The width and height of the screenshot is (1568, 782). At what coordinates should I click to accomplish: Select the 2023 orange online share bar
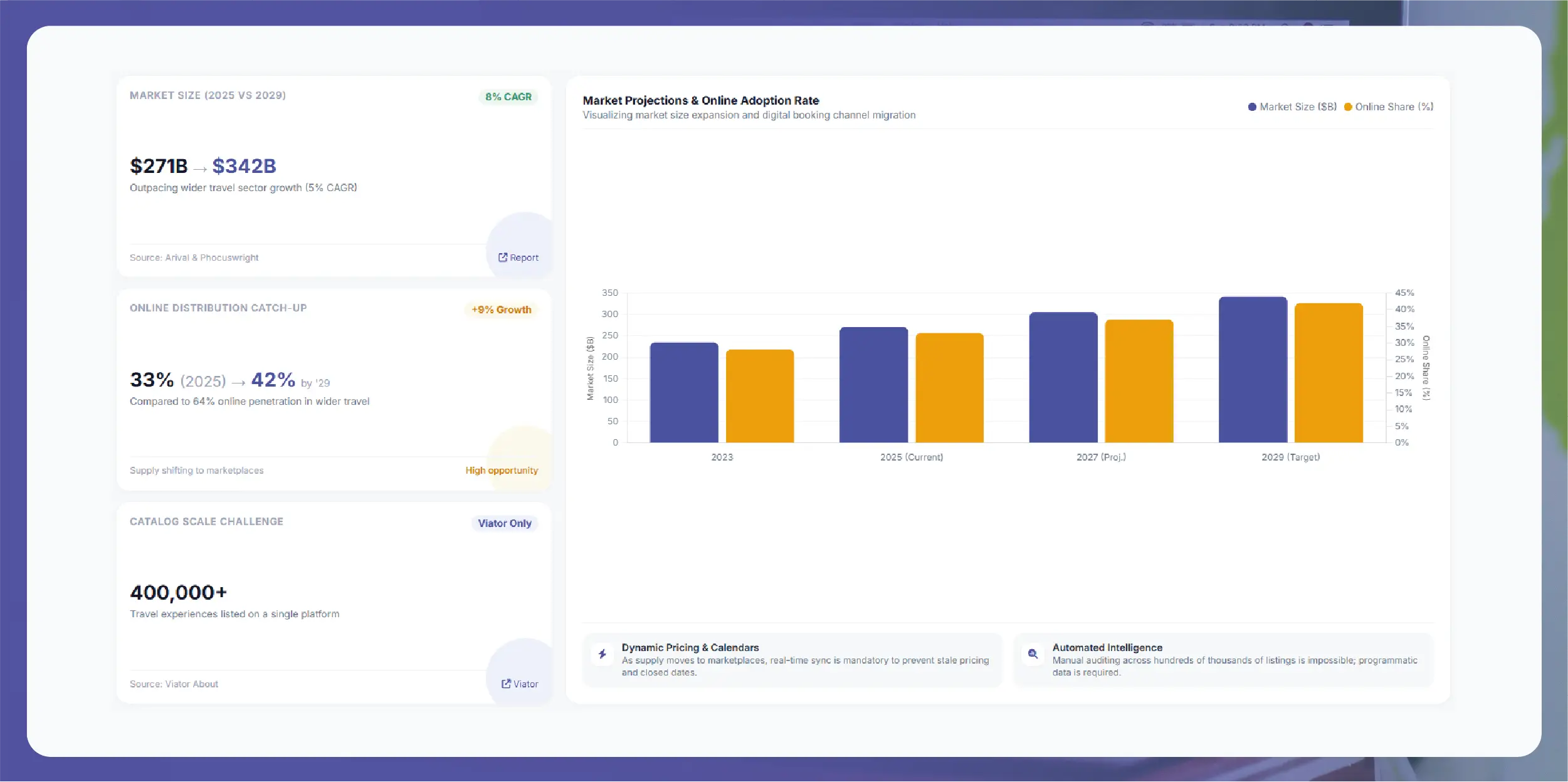point(760,396)
